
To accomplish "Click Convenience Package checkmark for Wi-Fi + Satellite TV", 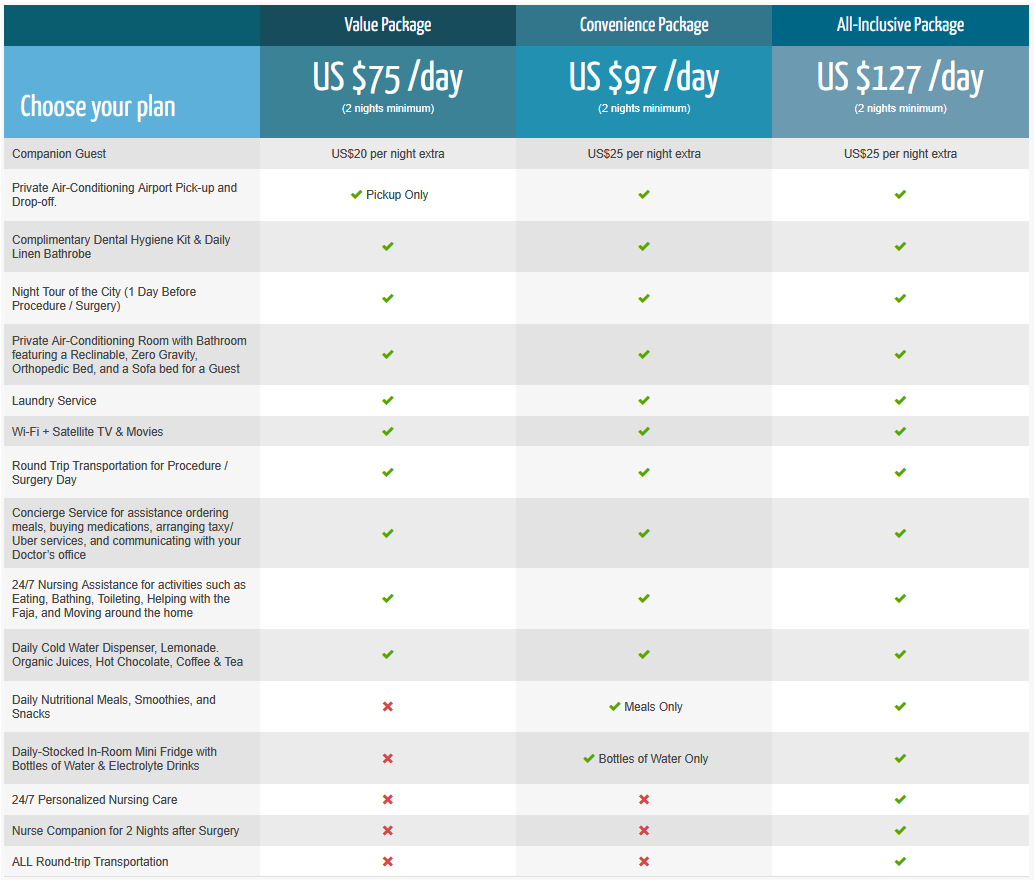I will (x=644, y=432).
